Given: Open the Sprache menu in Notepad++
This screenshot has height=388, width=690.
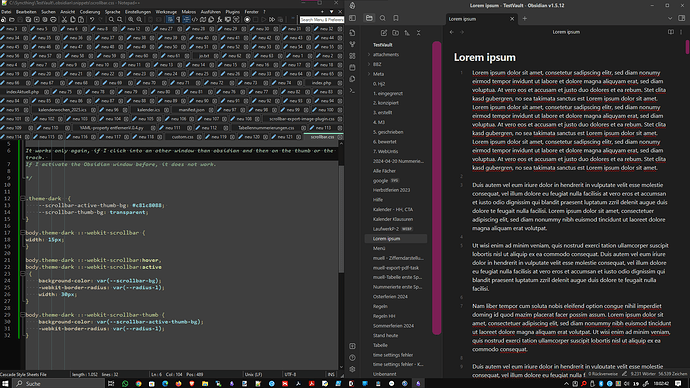Looking at the screenshot, I should 113,12.
